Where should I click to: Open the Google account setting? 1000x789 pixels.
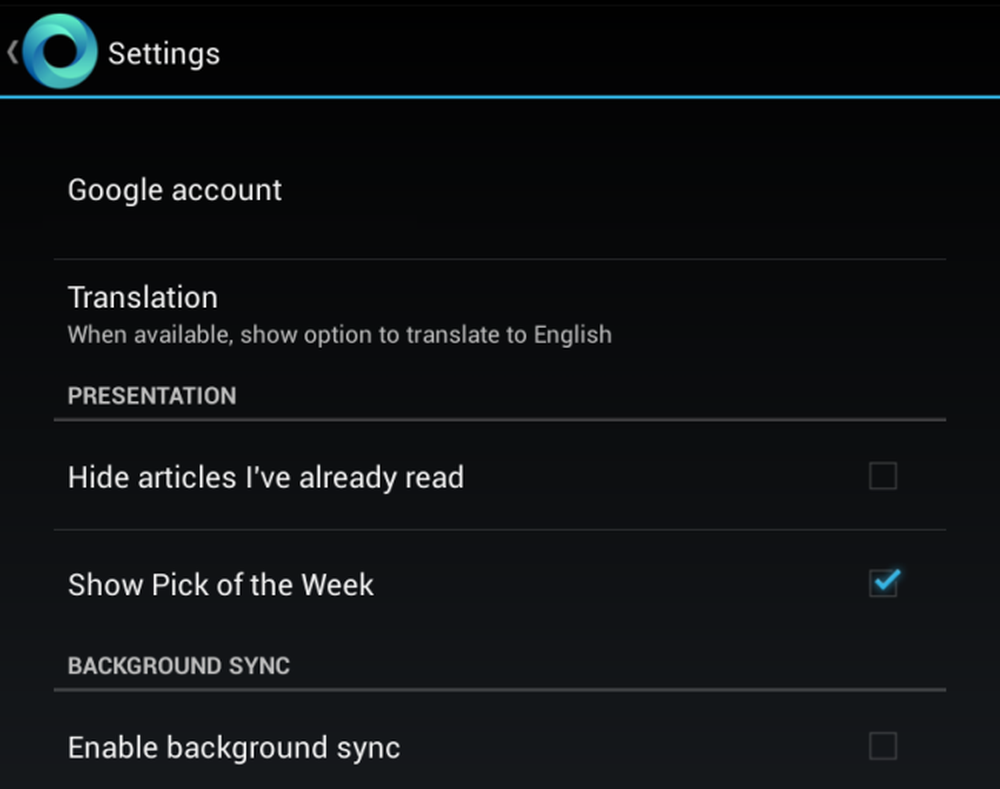(500, 190)
